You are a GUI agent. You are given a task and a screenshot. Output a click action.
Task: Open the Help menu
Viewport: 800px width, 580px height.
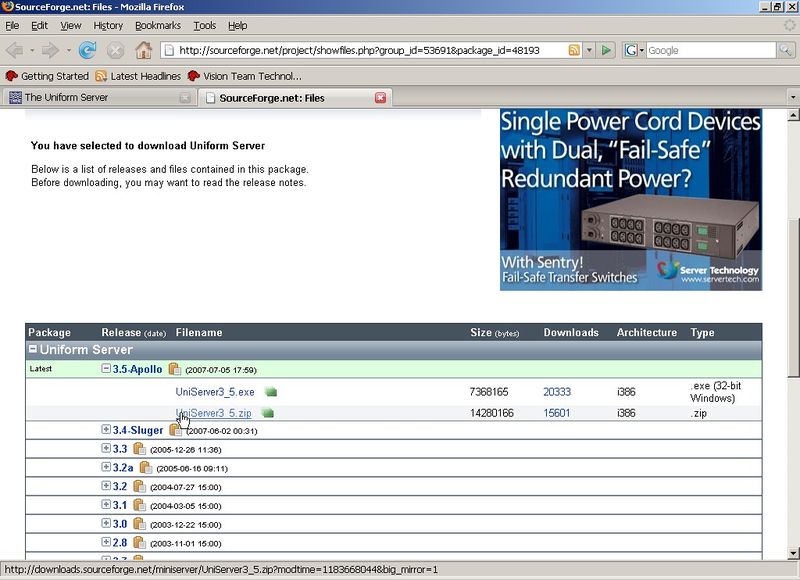pyautogui.click(x=237, y=26)
